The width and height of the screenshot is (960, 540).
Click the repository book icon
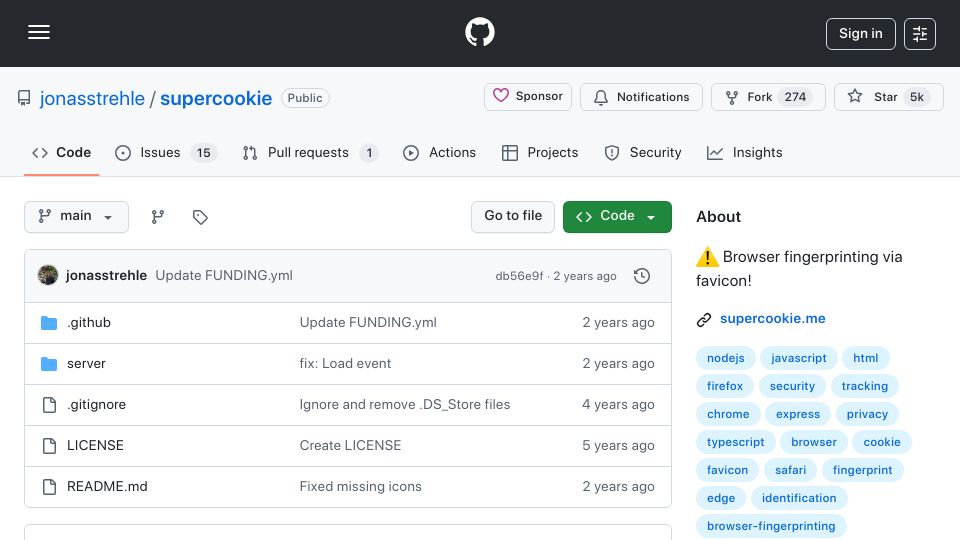pos(24,98)
